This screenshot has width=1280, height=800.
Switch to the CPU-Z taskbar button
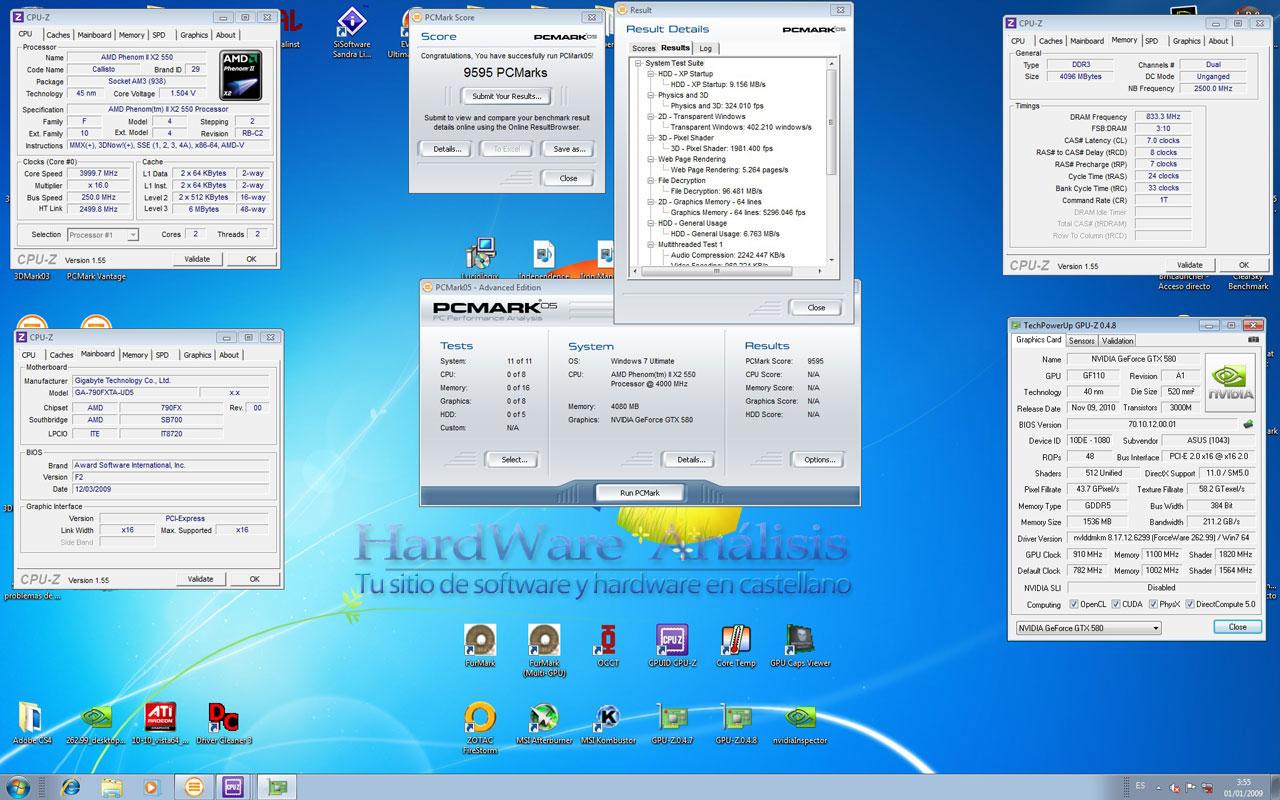point(233,786)
